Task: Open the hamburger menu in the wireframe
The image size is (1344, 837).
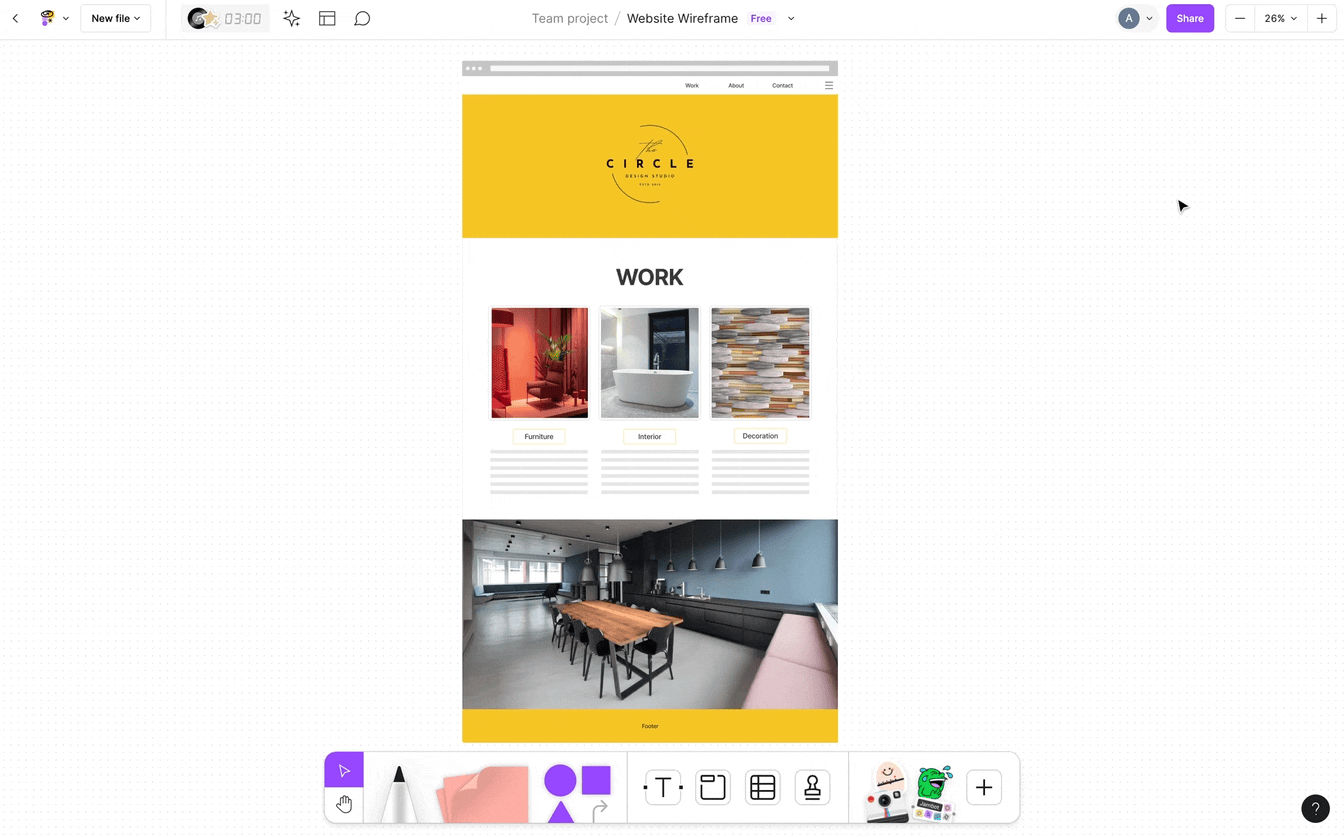Action: pos(829,86)
